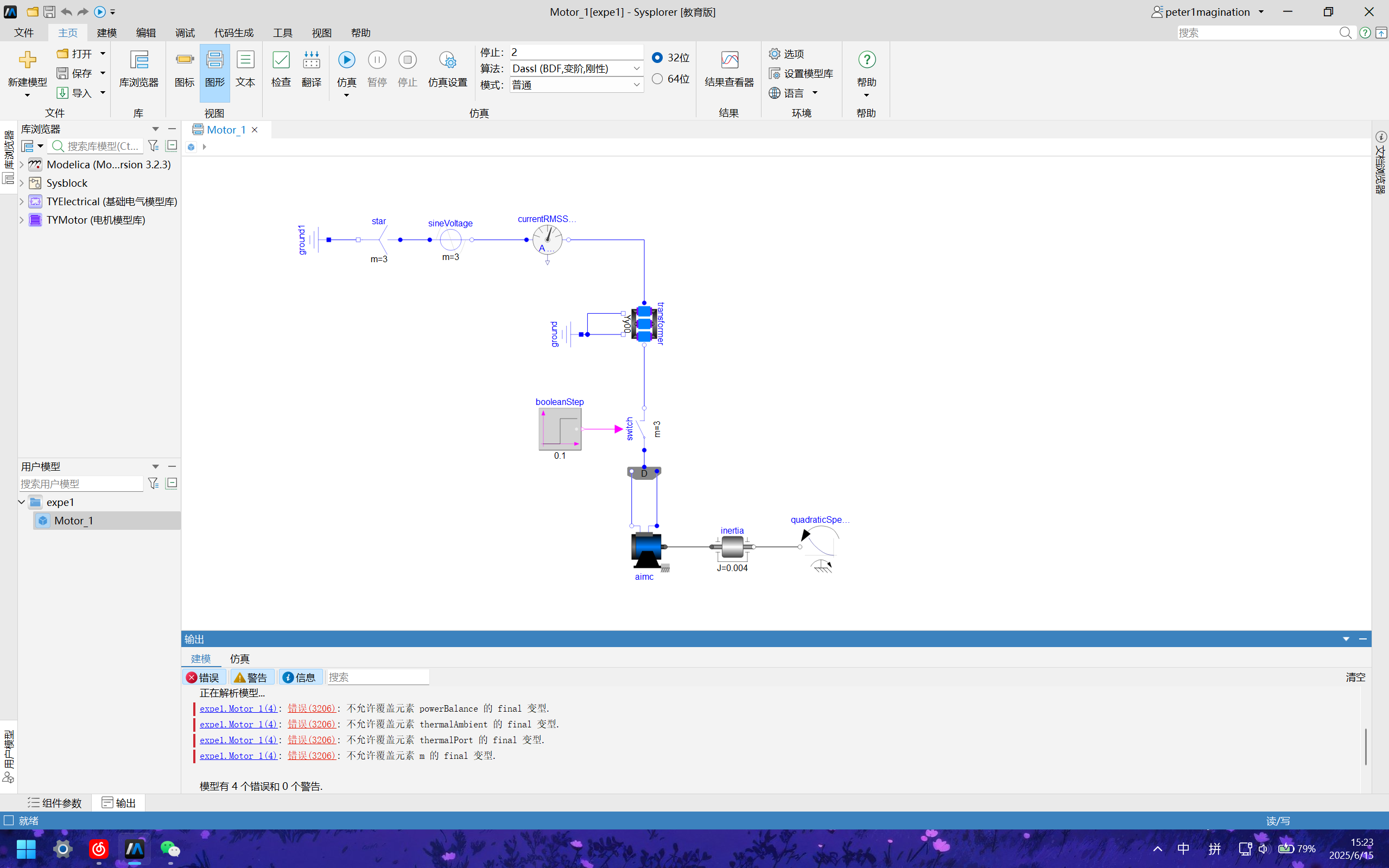Close the Motor_1 document tab
The height and width of the screenshot is (868, 1389).
coord(255,130)
